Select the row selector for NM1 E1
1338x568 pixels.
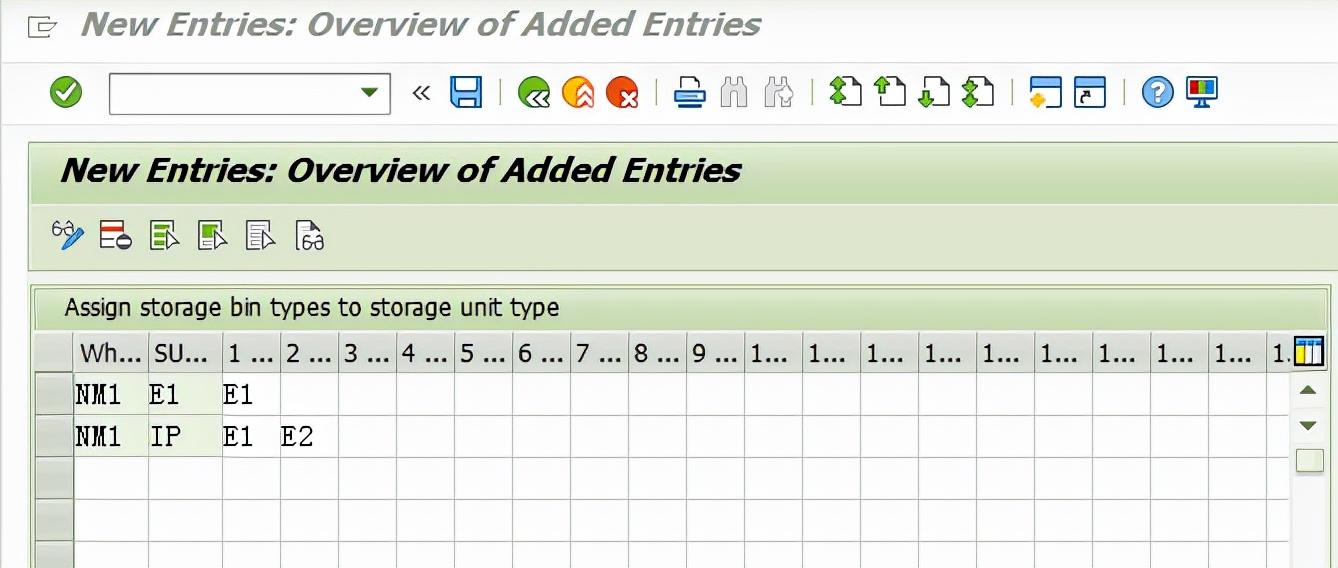[x=54, y=395]
